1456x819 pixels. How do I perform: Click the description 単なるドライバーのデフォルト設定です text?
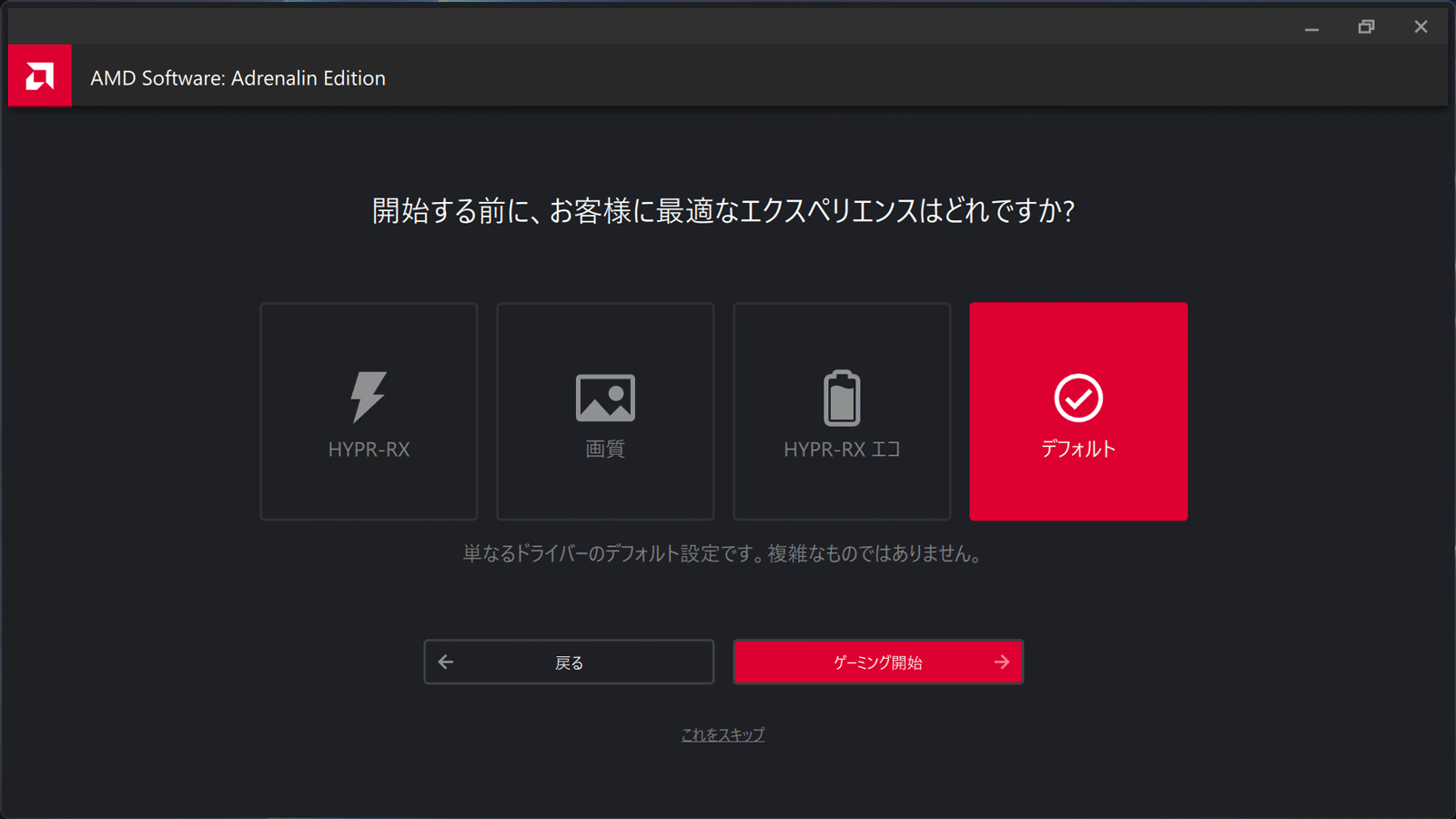coord(723,553)
